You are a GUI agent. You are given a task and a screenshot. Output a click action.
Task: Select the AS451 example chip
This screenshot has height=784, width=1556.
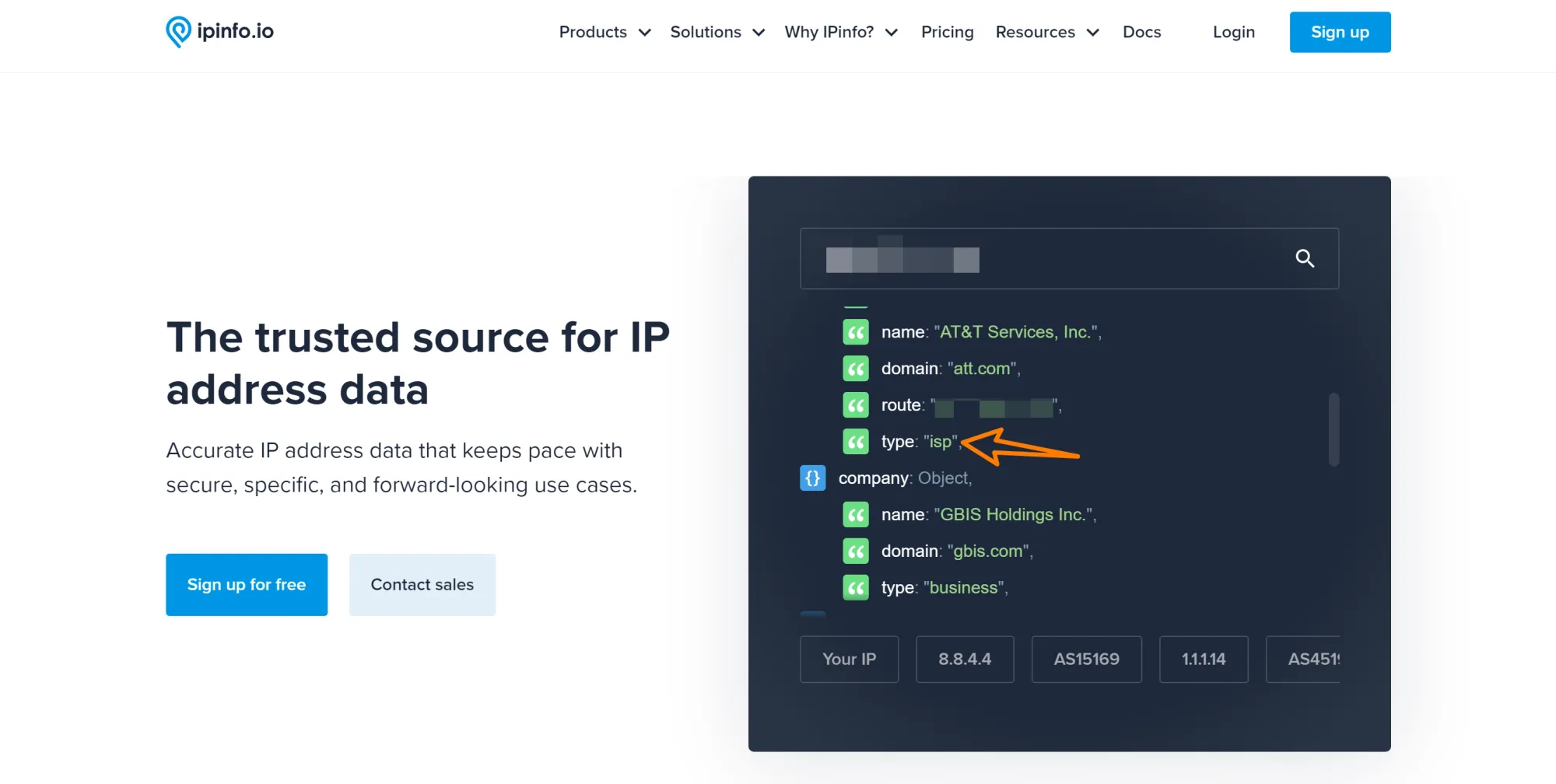pos(1303,660)
